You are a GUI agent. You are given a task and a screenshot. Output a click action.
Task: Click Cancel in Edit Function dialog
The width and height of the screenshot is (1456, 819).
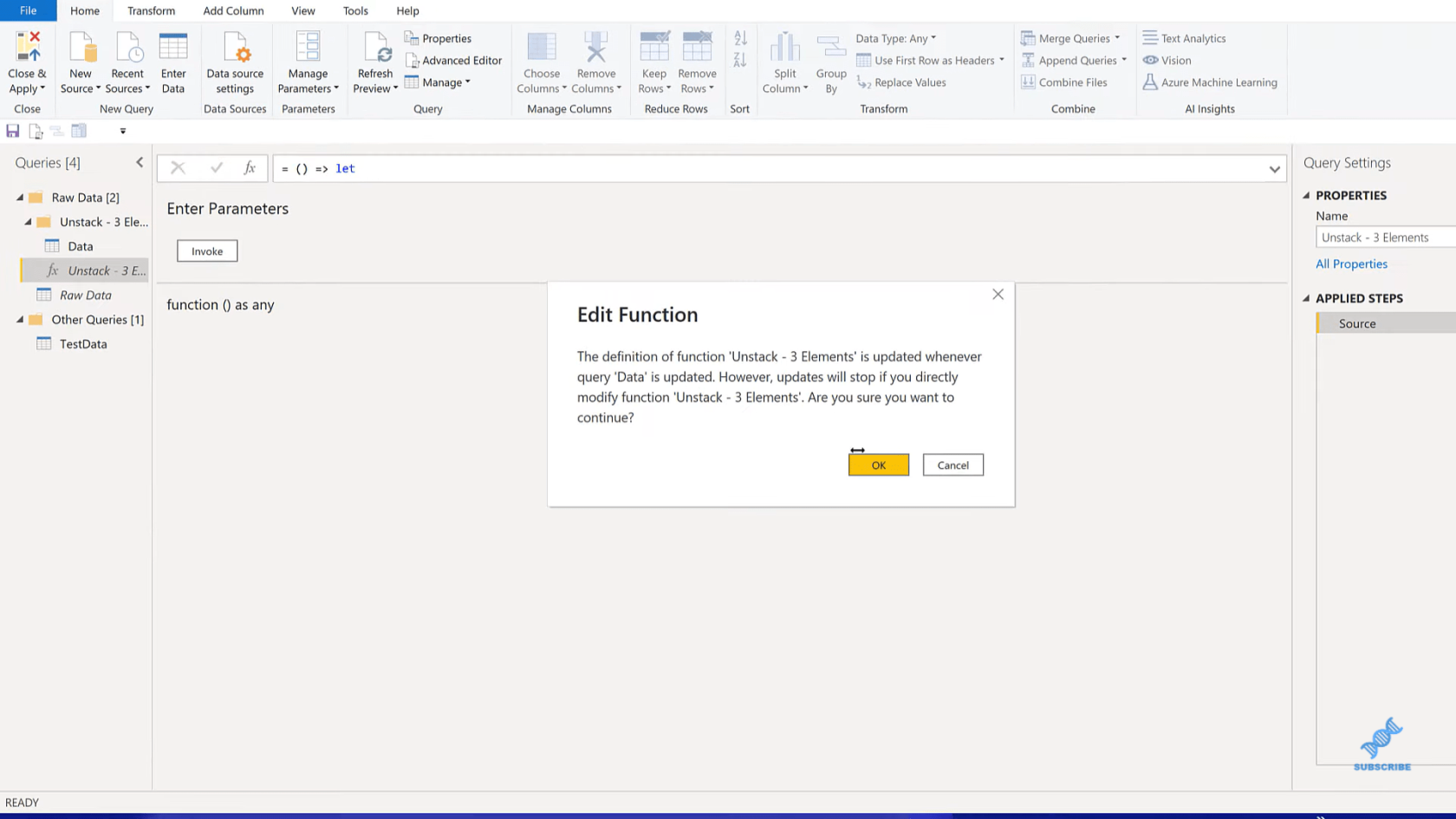[952, 465]
